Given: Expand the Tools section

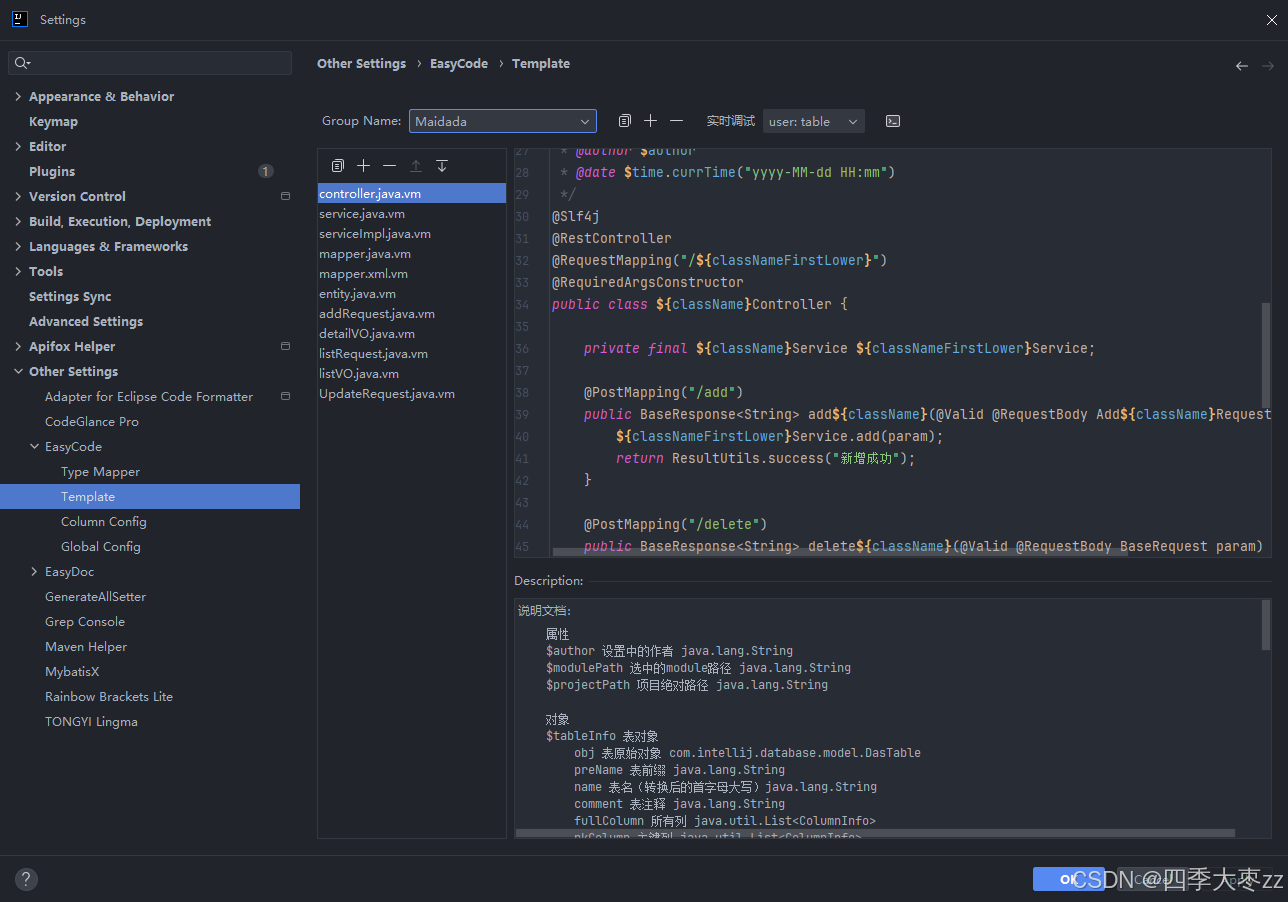Looking at the screenshot, I should pyautogui.click(x=18, y=271).
